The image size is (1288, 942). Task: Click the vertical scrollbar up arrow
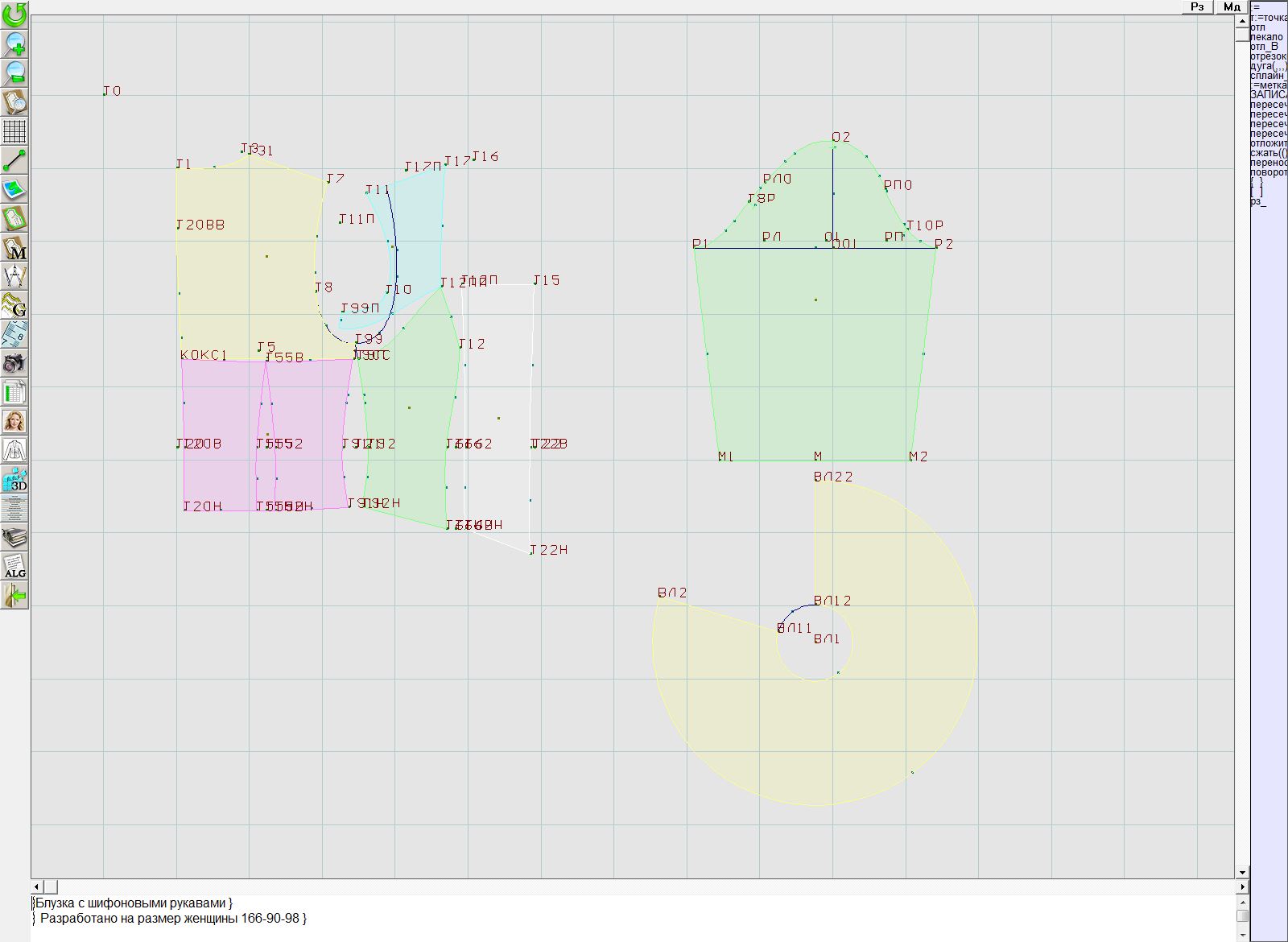[x=1242, y=20]
